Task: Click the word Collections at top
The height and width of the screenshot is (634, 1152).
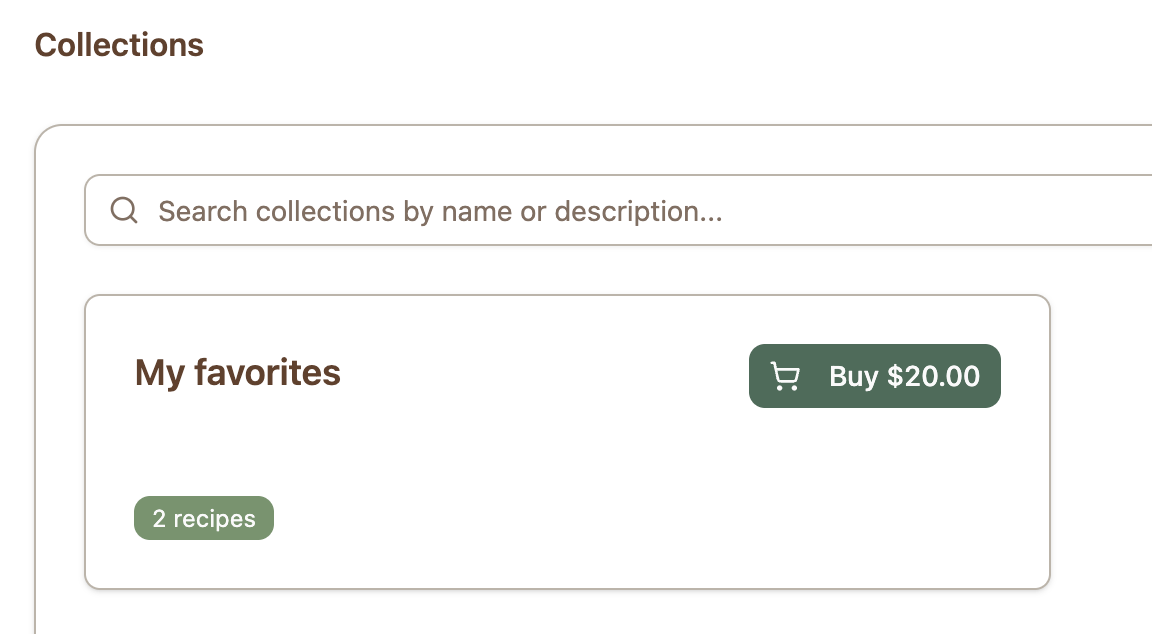Action: (x=119, y=45)
